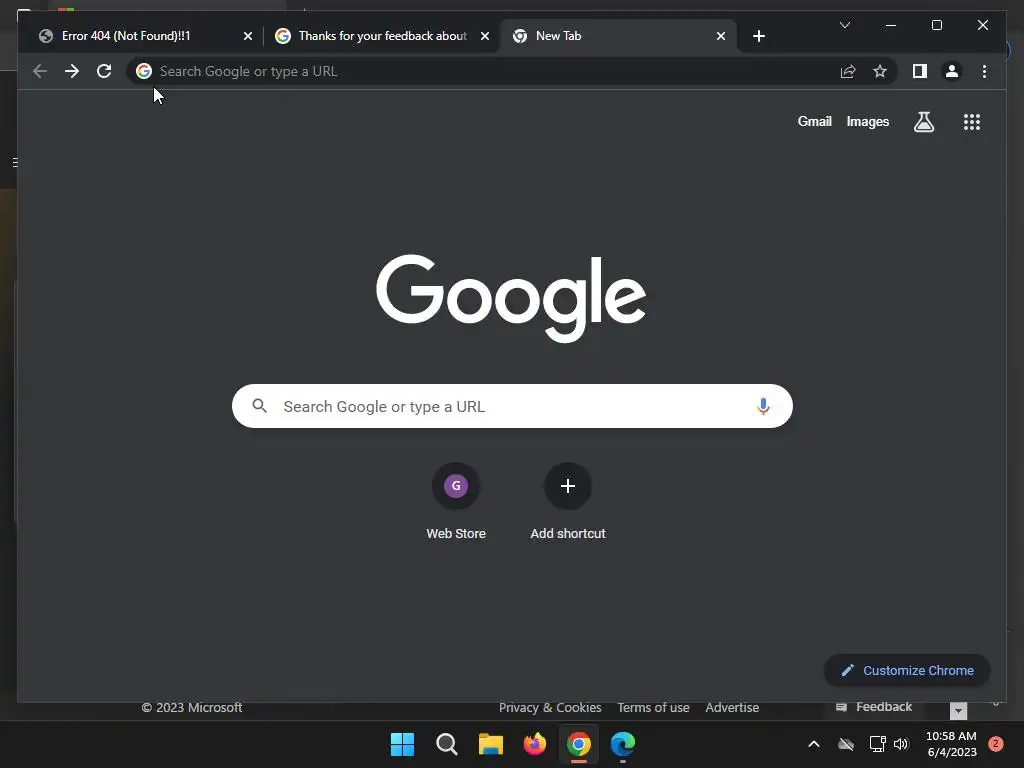This screenshot has width=1024, height=768.
Task: Open Google Images link
Action: click(x=867, y=121)
